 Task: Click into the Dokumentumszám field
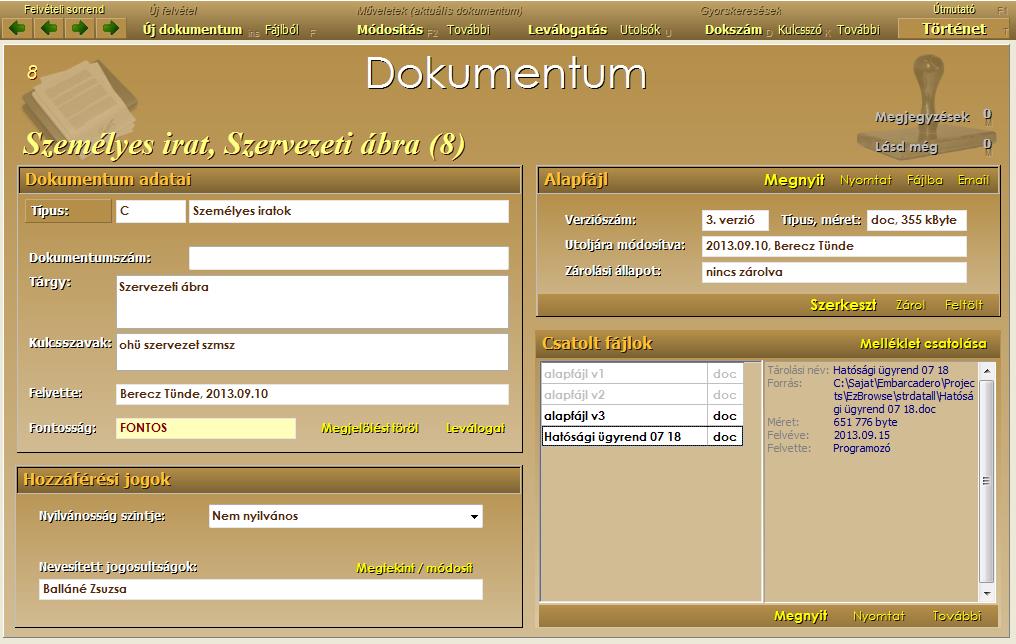[x=348, y=258]
